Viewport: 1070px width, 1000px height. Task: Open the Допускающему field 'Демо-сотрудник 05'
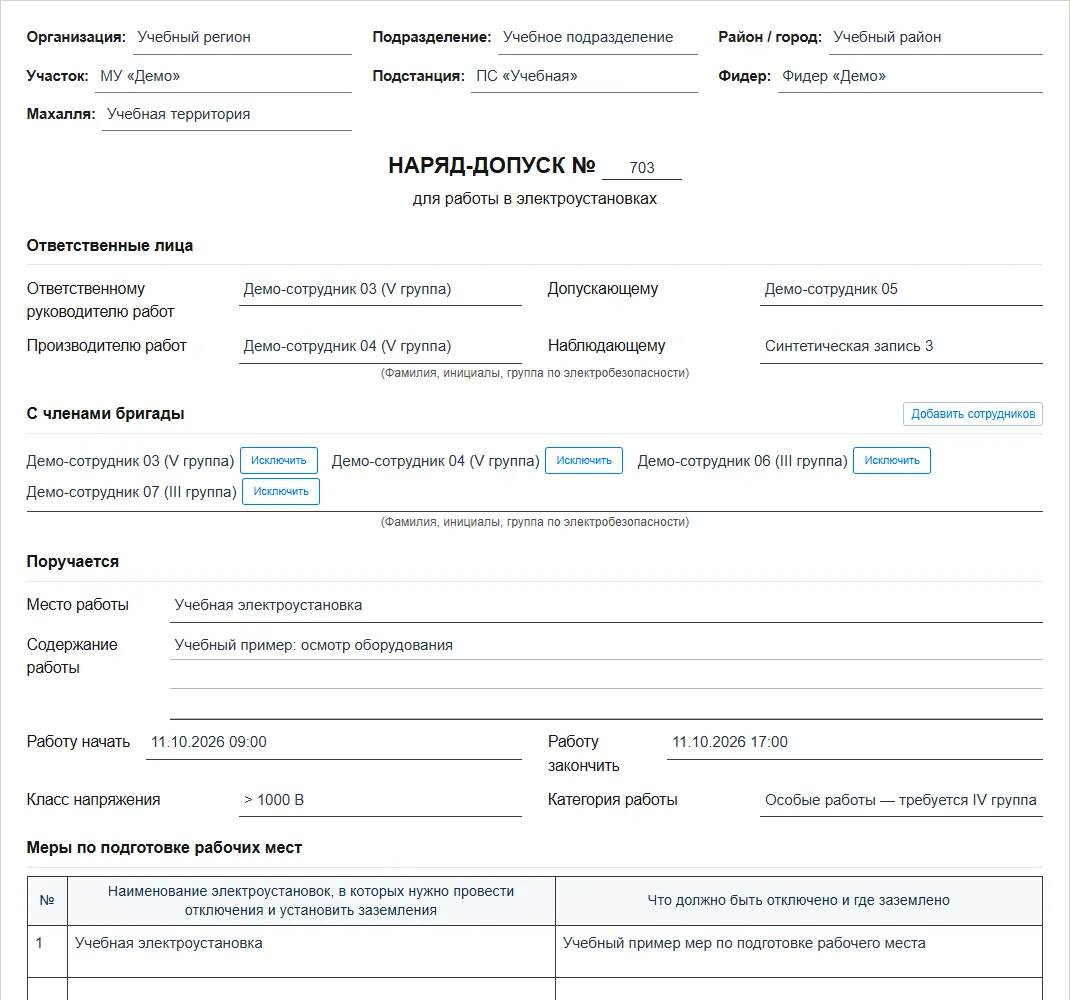click(901, 289)
